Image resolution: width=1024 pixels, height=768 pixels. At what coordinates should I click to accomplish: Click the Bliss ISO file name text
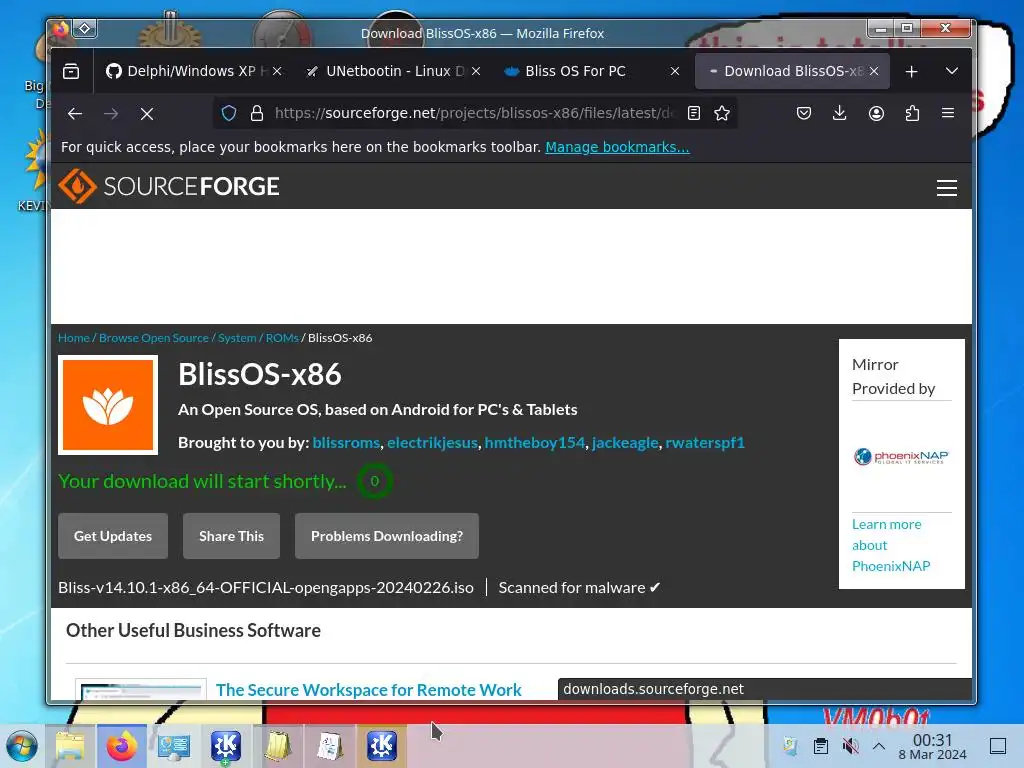266,588
